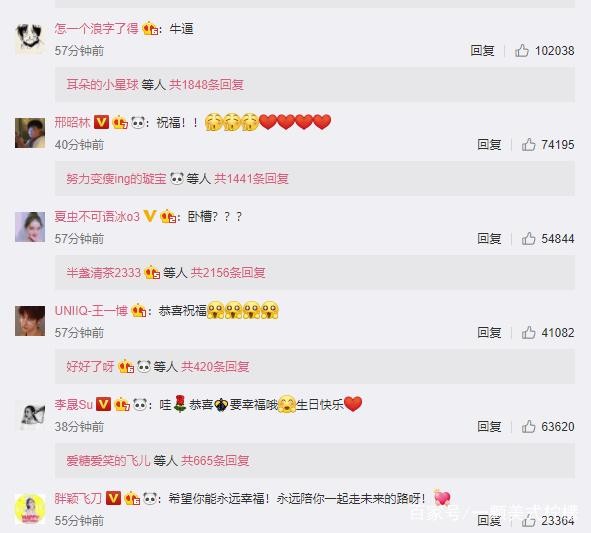This screenshot has height=533, width=591.
Task: Expand the 共1441条回复 replies thread
Action: 251,178
